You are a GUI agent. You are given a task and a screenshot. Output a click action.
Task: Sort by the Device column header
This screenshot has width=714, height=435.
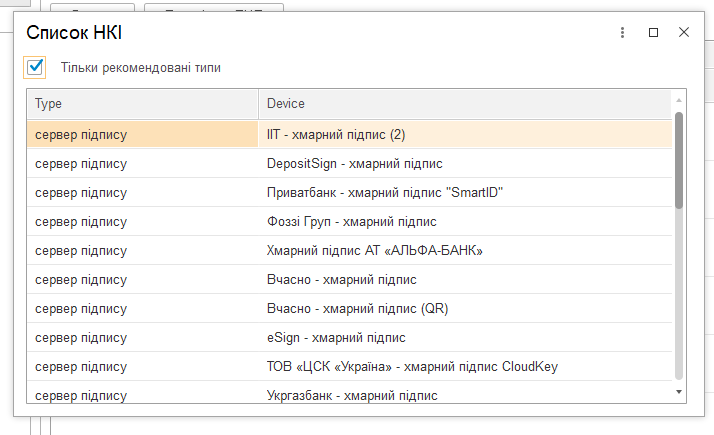point(465,104)
